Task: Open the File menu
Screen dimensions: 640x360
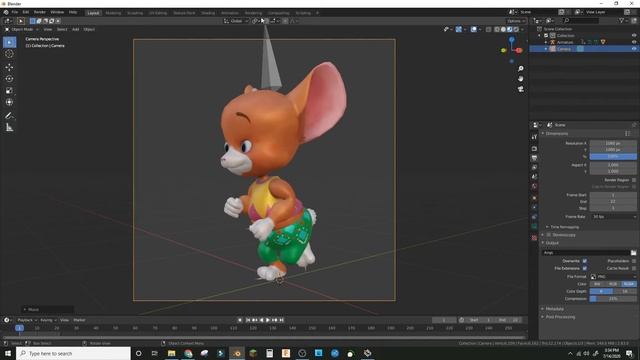Action: (15, 12)
